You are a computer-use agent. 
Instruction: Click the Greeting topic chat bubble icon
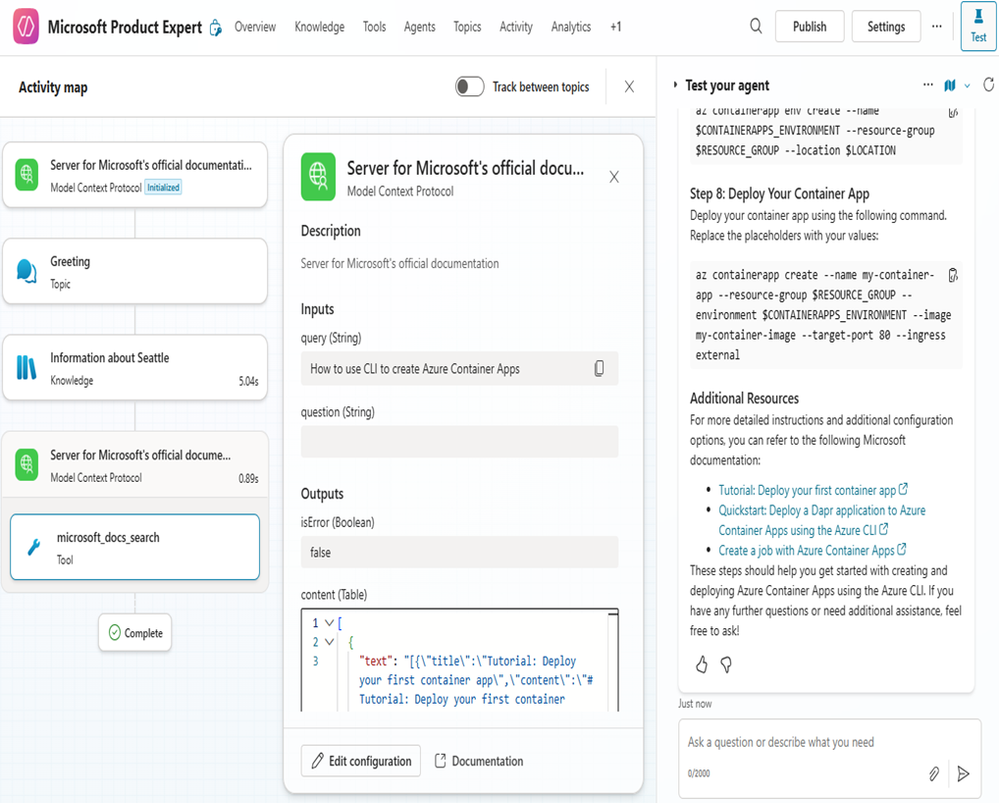26,271
